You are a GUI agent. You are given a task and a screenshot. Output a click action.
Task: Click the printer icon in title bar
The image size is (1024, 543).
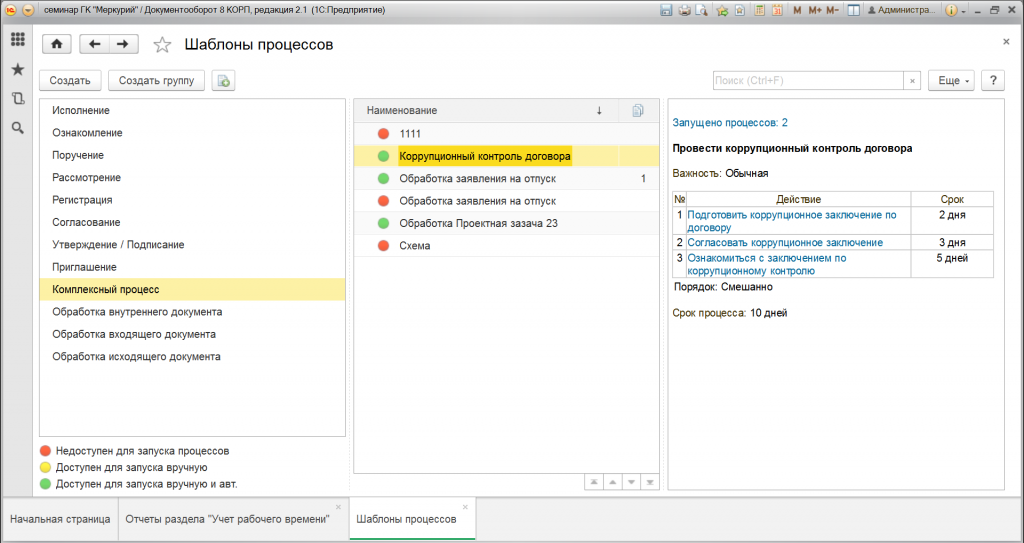[684, 10]
